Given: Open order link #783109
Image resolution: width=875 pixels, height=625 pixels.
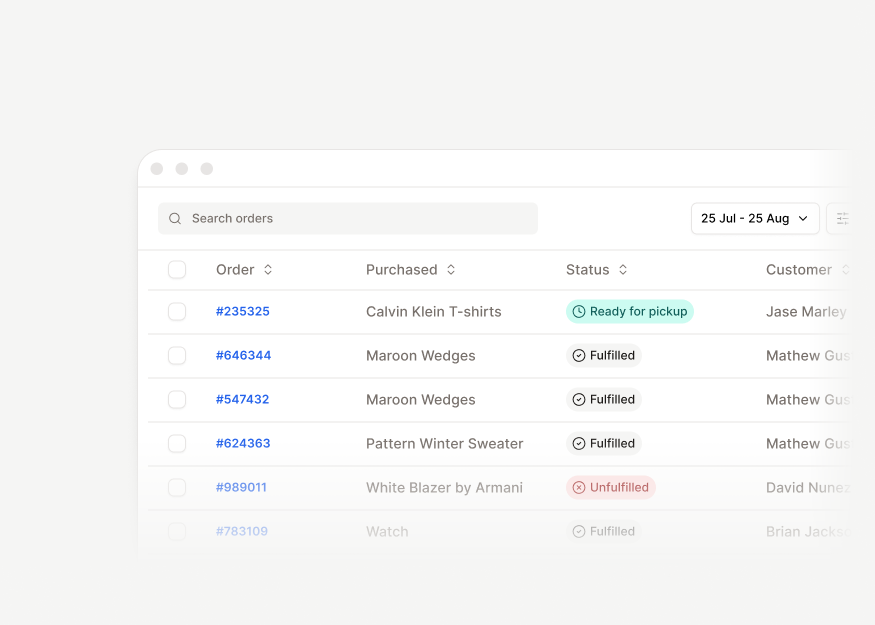Looking at the screenshot, I should [242, 531].
